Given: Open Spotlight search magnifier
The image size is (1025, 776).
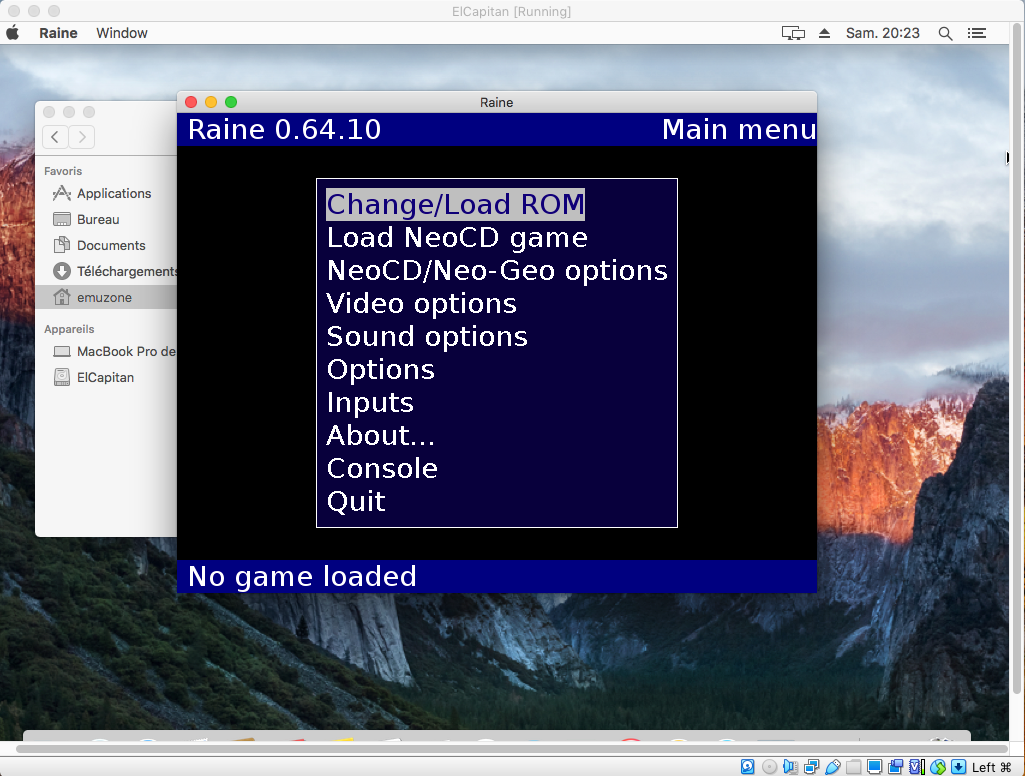Looking at the screenshot, I should tap(945, 33).
